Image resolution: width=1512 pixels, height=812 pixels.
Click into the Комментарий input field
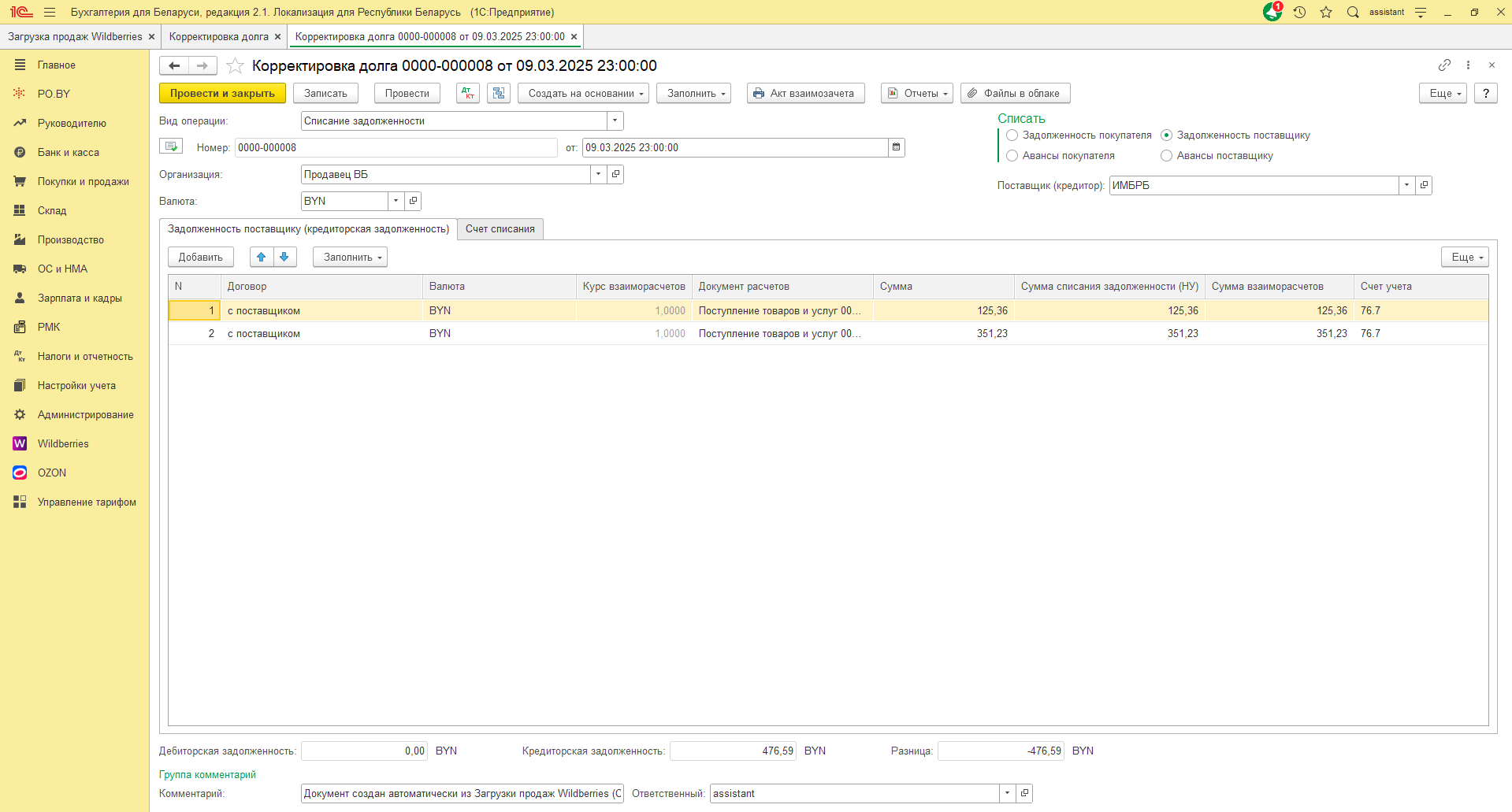[x=461, y=793]
